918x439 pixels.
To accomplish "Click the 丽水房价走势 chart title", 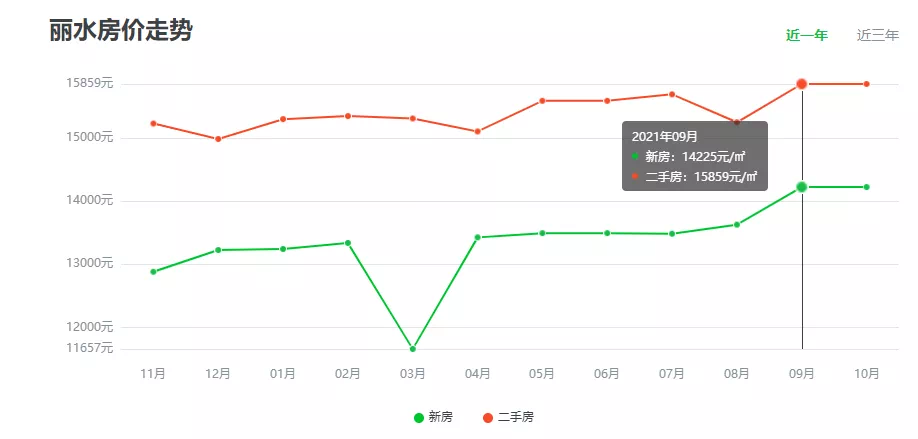I will coord(121,30).
